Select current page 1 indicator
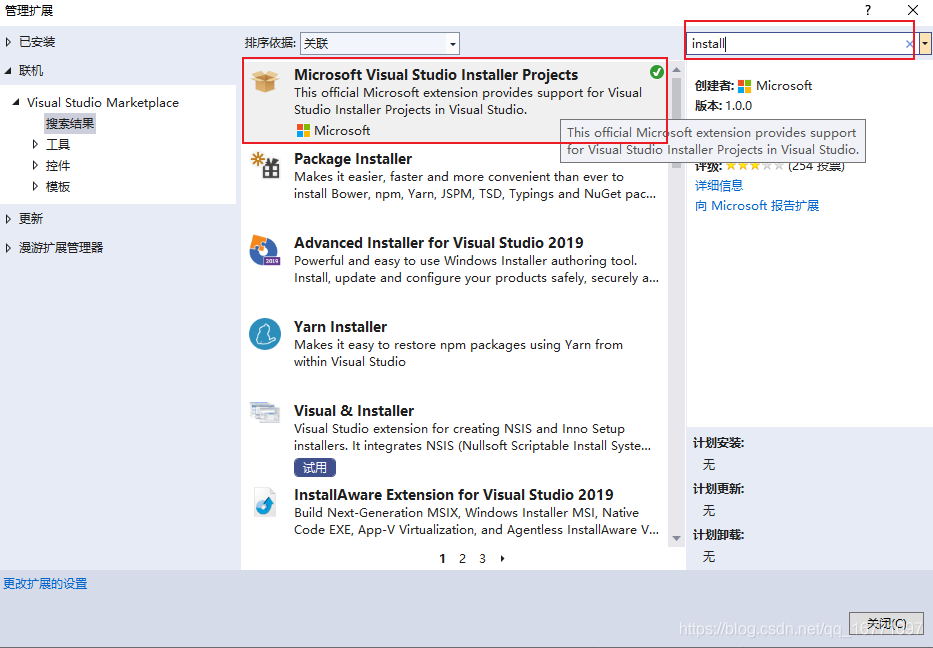This screenshot has width=933, height=648. click(x=442, y=559)
